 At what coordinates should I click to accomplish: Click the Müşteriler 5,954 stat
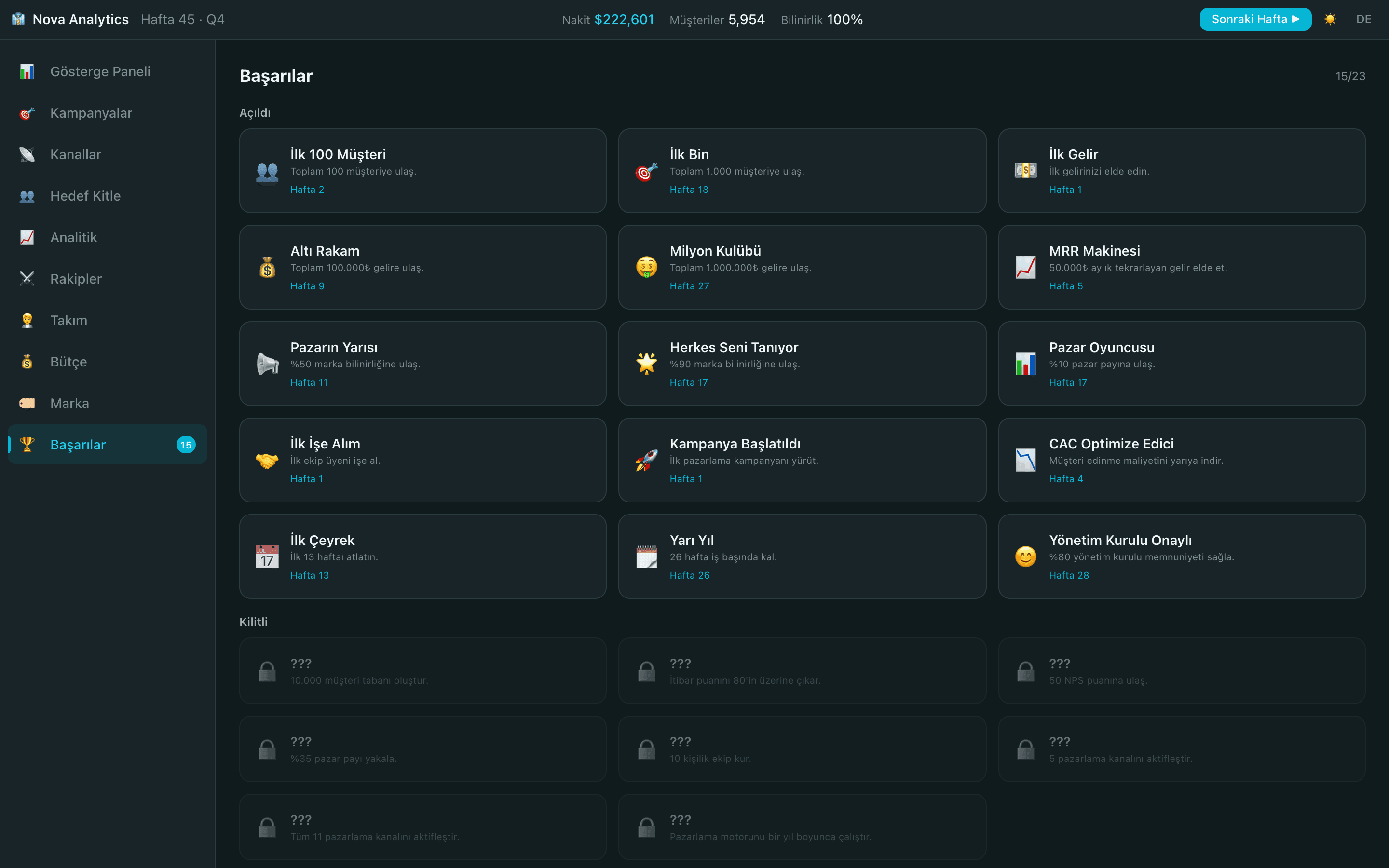click(x=717, y=19)
